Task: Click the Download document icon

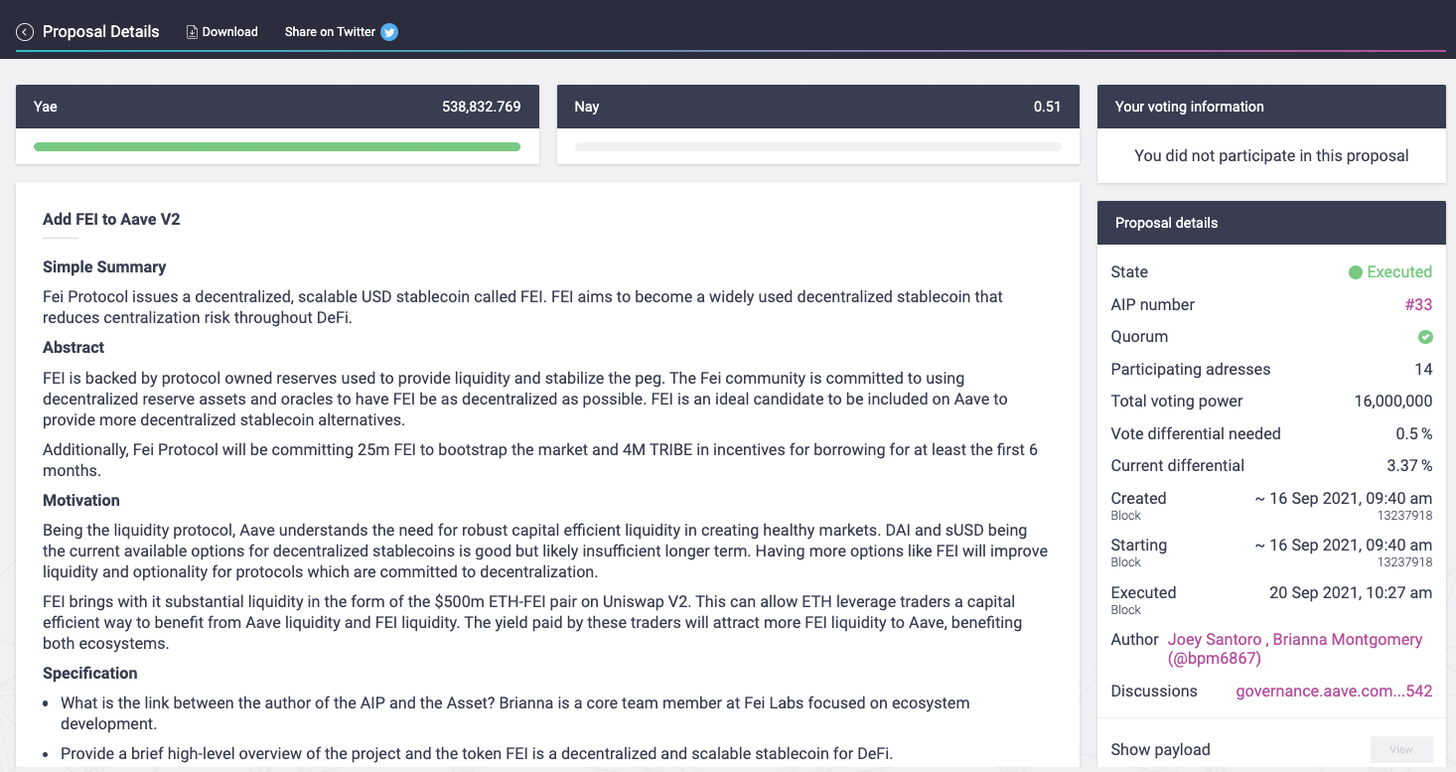Action: click(x=192, y=32)
